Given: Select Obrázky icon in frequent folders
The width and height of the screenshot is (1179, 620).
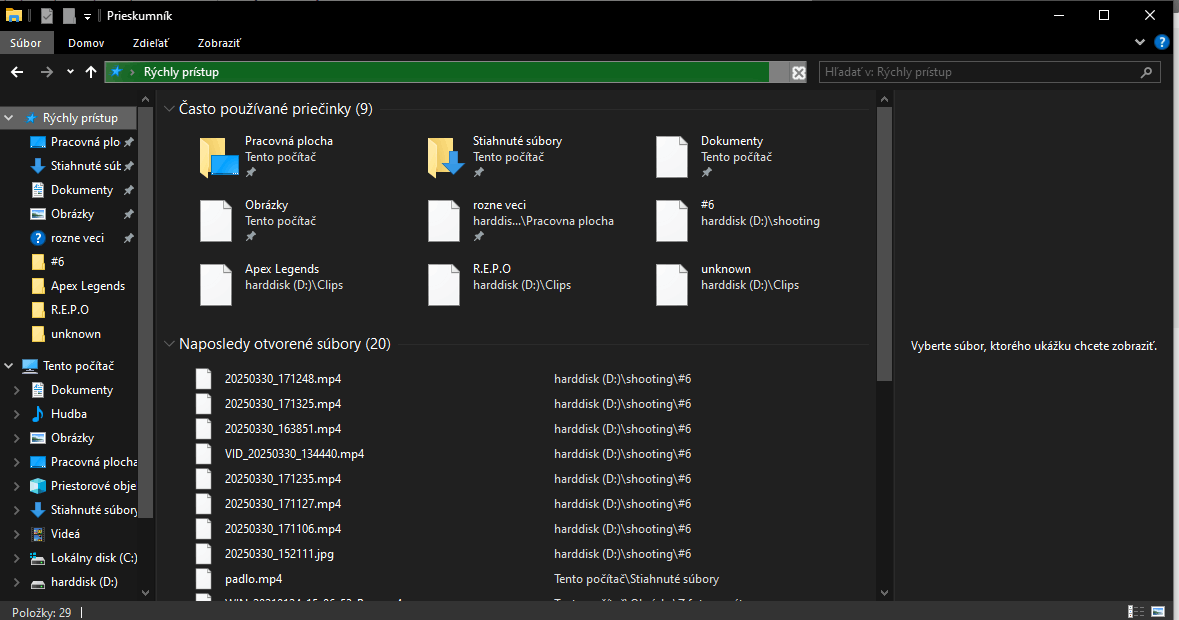Looking at the screenshot, I should [x=216, y=221].
